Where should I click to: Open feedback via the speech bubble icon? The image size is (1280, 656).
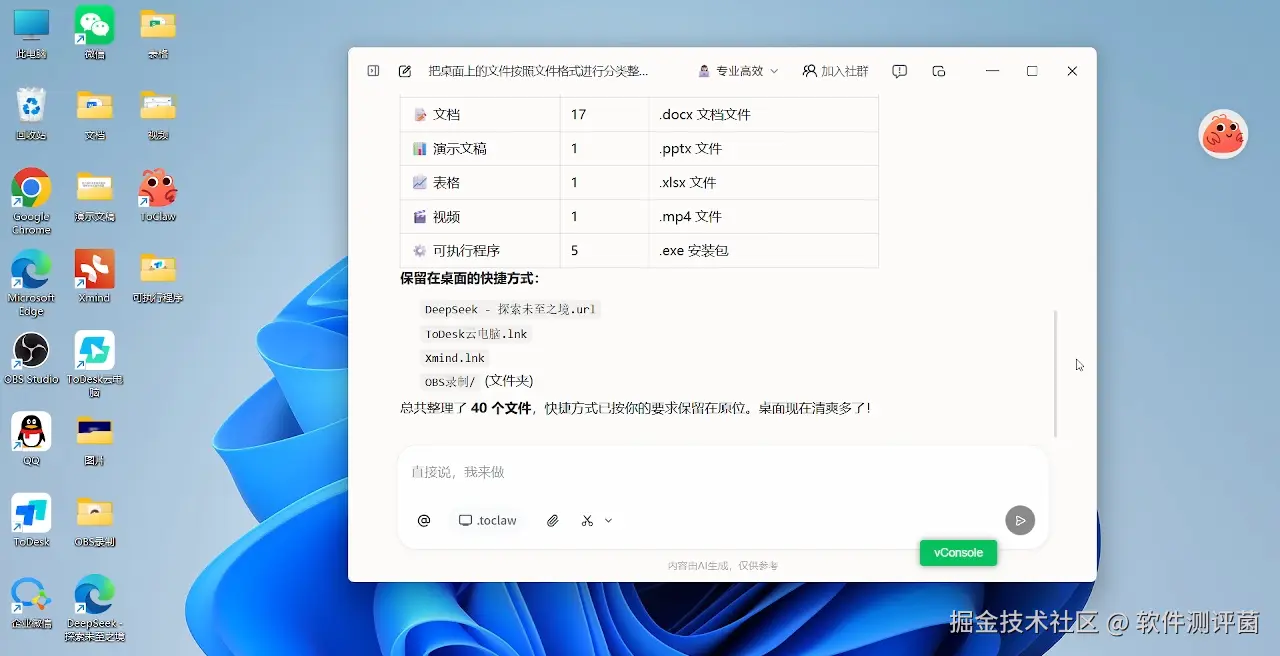click(899, 70)
